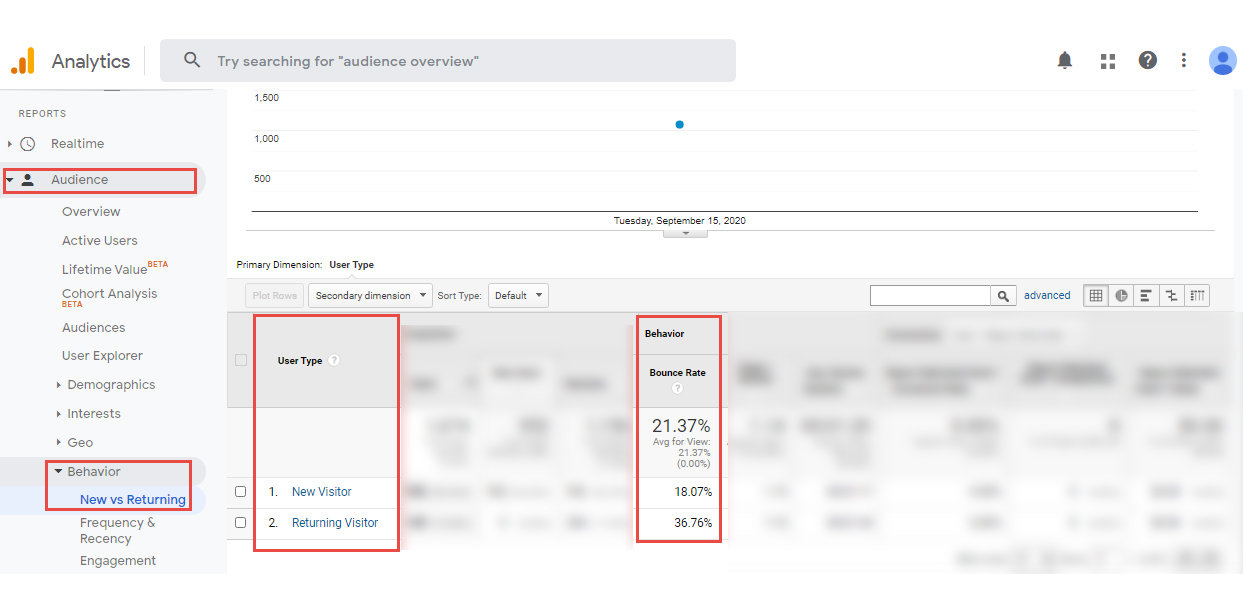Click the Realtime clock icon

[28, 144]
